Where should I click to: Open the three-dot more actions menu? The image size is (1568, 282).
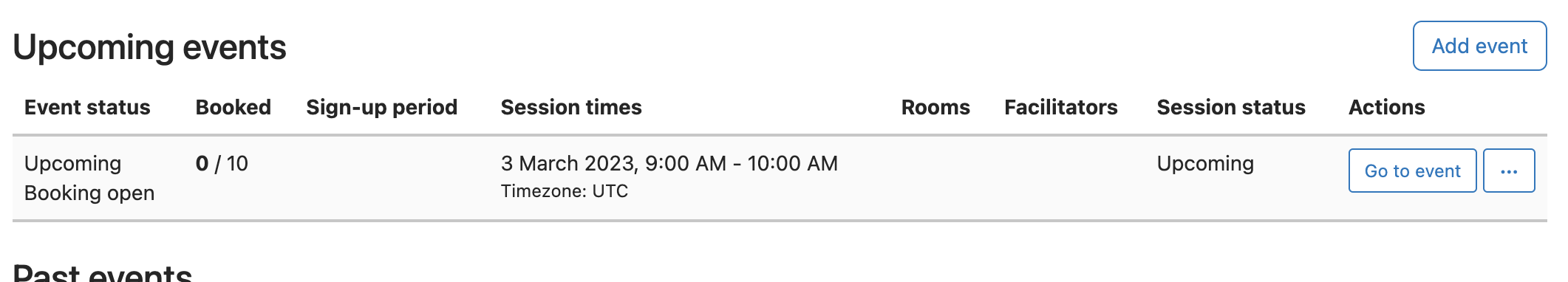[1509, 171]
